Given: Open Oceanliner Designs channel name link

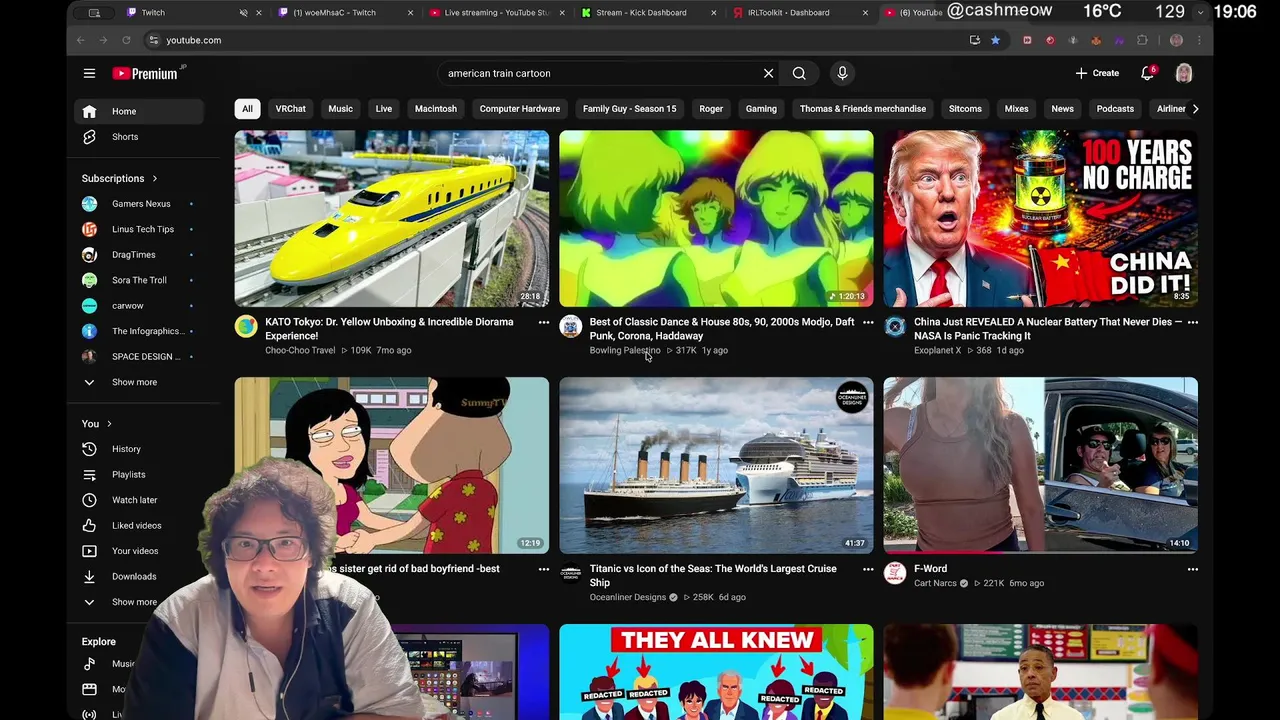Looking at the screenshot, I should click(627, 597).
